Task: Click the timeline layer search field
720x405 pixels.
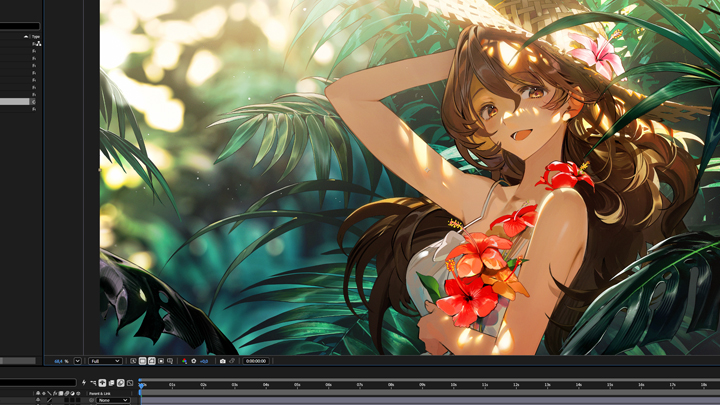Action: (38, 382)
